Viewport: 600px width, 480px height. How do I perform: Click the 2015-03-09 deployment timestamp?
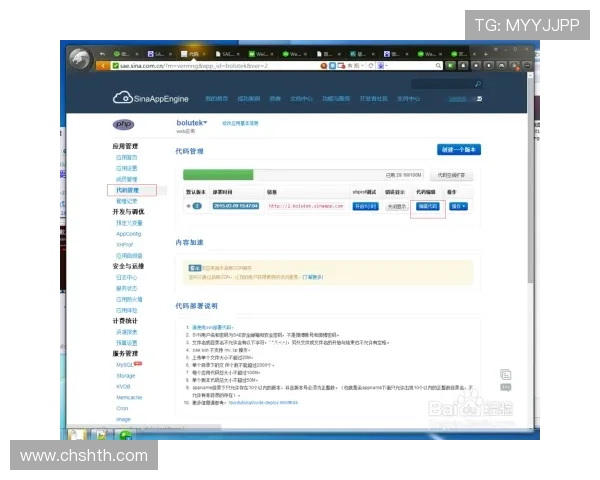(x=236, y=206)
